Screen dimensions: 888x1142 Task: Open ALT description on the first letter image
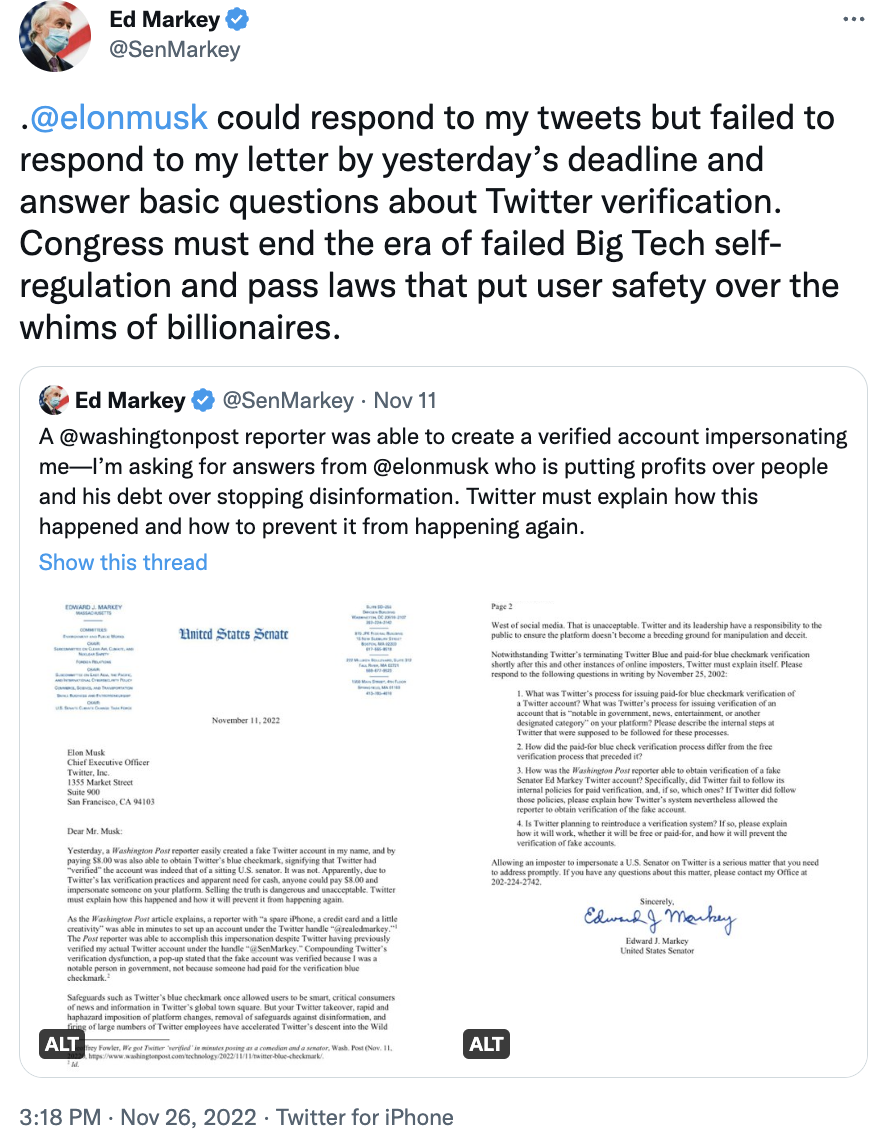[61, 1044]
